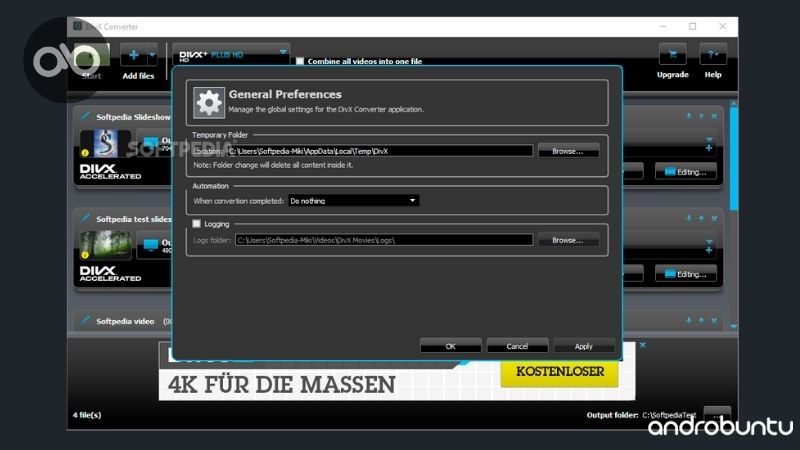Move Softpedia test slides item down
800x450 pixels.
pos(689,218)
